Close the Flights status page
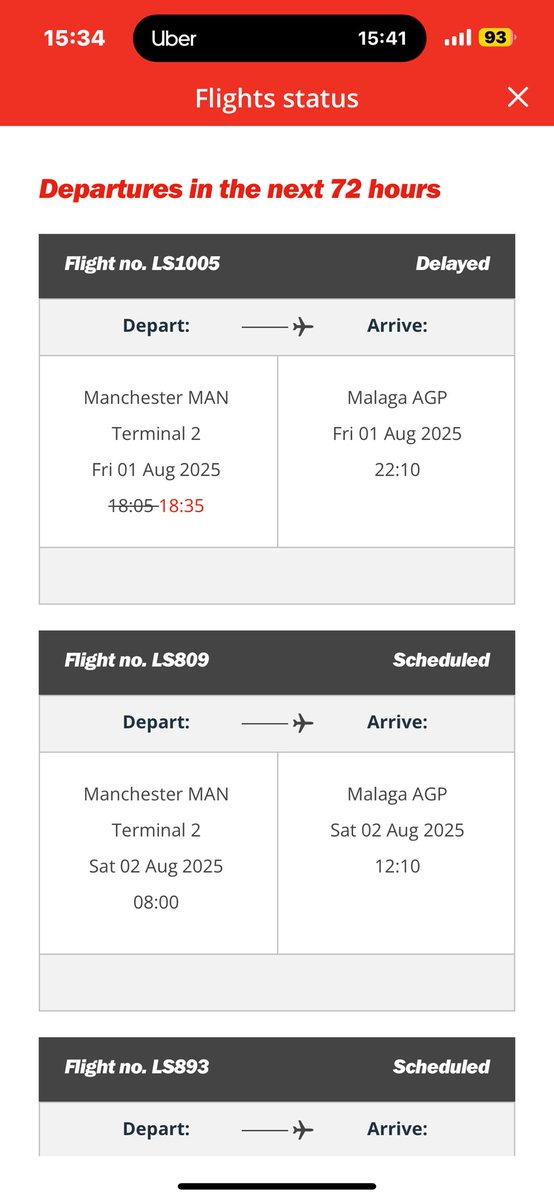Viewport: 554px width, 1200px height. [x=517, y=97]
